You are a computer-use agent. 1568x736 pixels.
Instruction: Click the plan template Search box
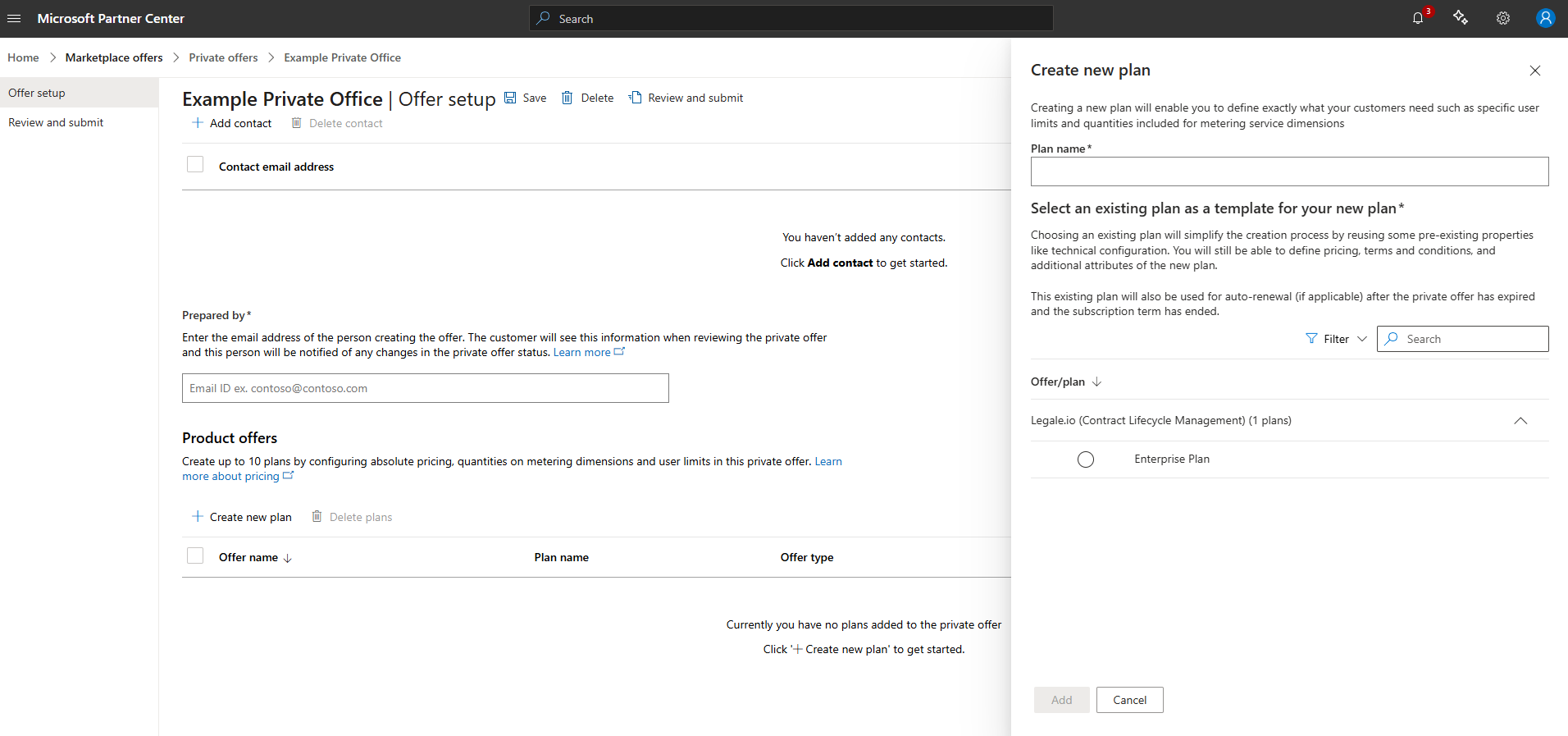[1463, 339]
